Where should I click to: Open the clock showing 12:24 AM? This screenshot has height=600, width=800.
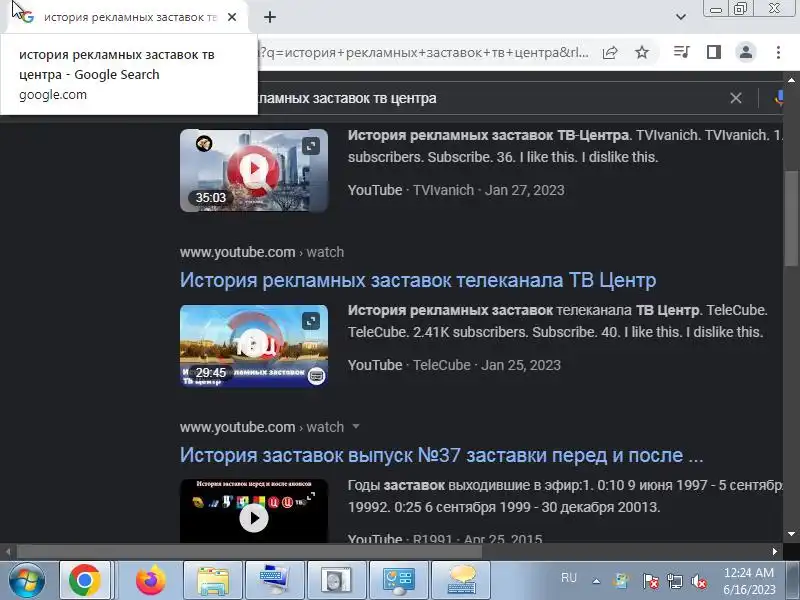click(749, 581)
